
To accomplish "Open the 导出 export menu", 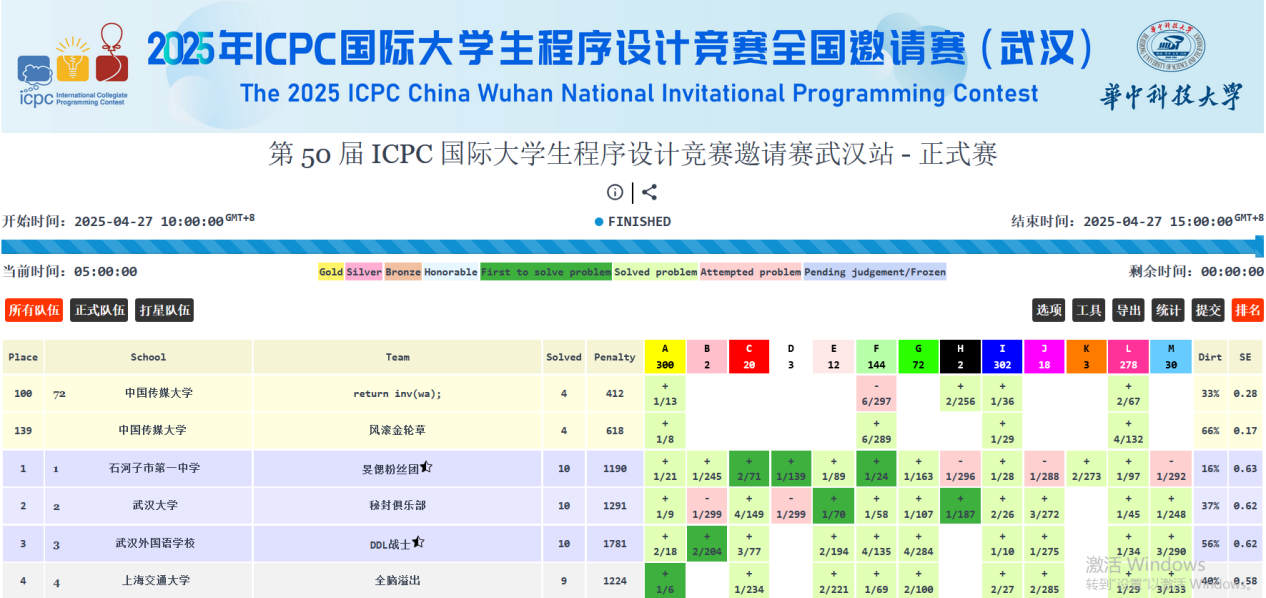I will pyautogui.click(x=1128, y=310).
